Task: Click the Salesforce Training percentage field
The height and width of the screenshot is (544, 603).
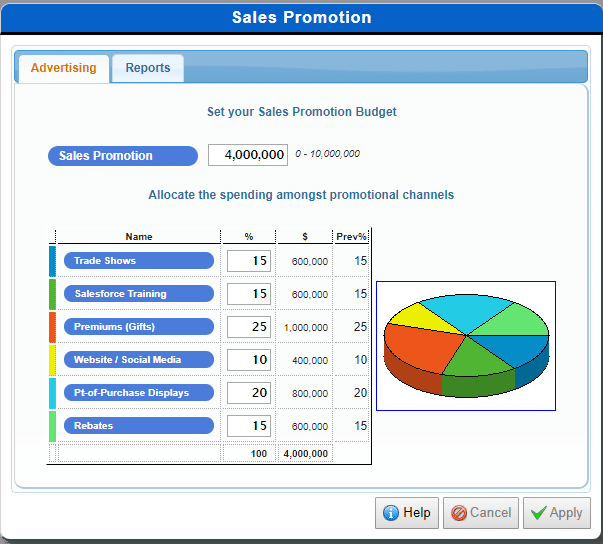Action: pyautogui.click(x=249, y=294)
